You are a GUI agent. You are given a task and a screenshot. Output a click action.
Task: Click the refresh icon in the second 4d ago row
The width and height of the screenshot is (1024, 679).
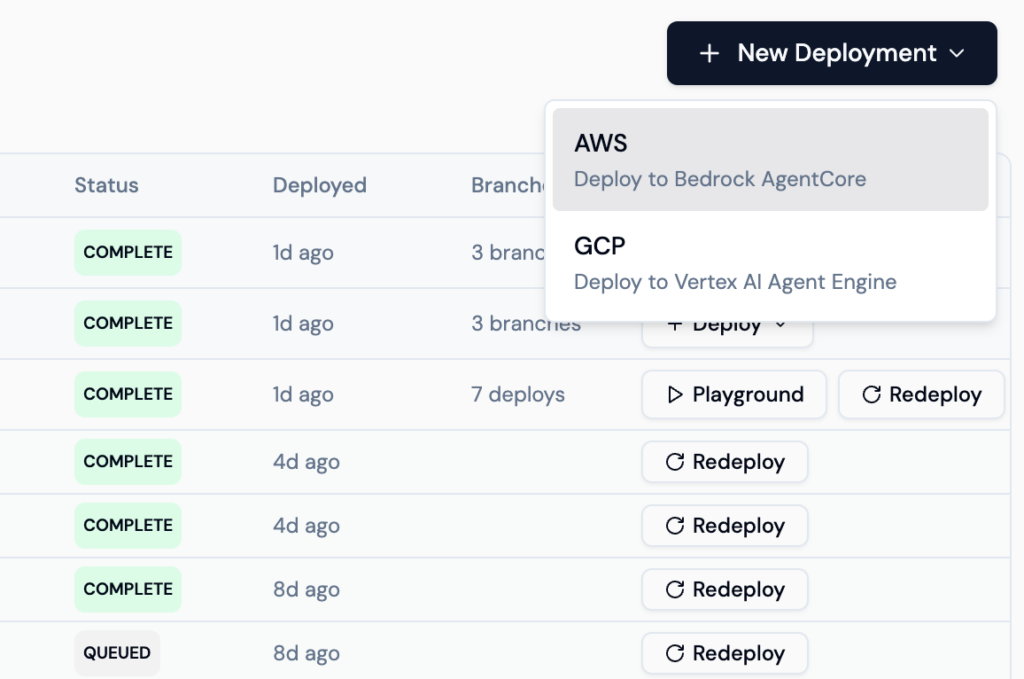click(x=675, y=526)
